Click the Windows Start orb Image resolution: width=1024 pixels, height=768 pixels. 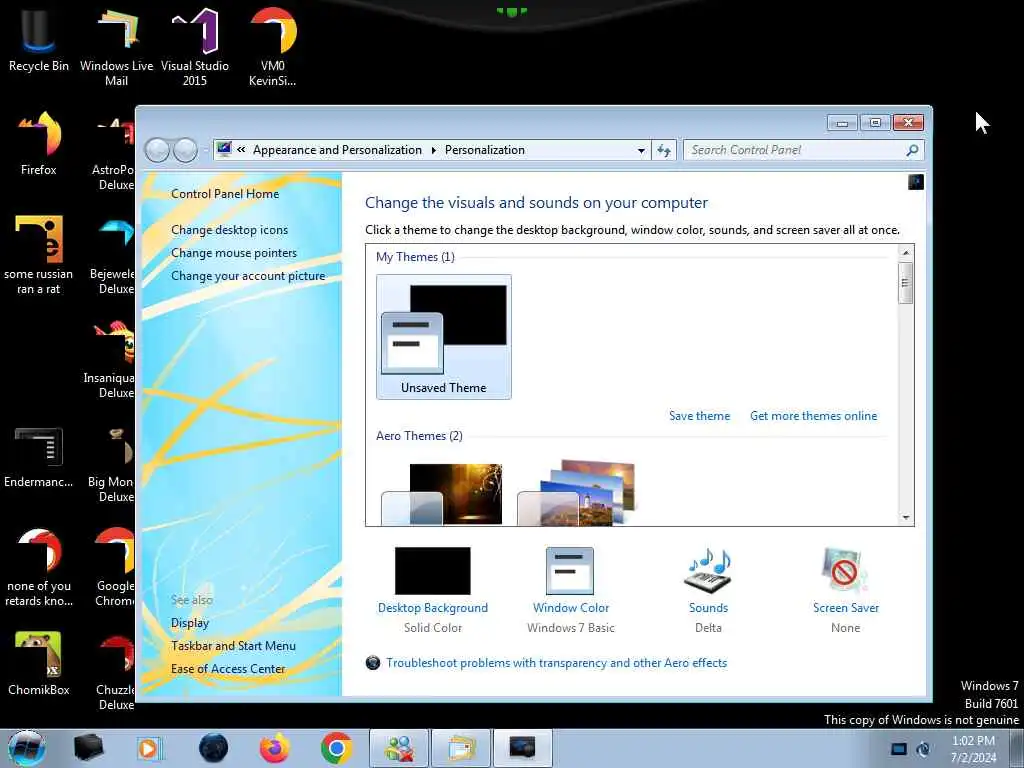(26, 748)
